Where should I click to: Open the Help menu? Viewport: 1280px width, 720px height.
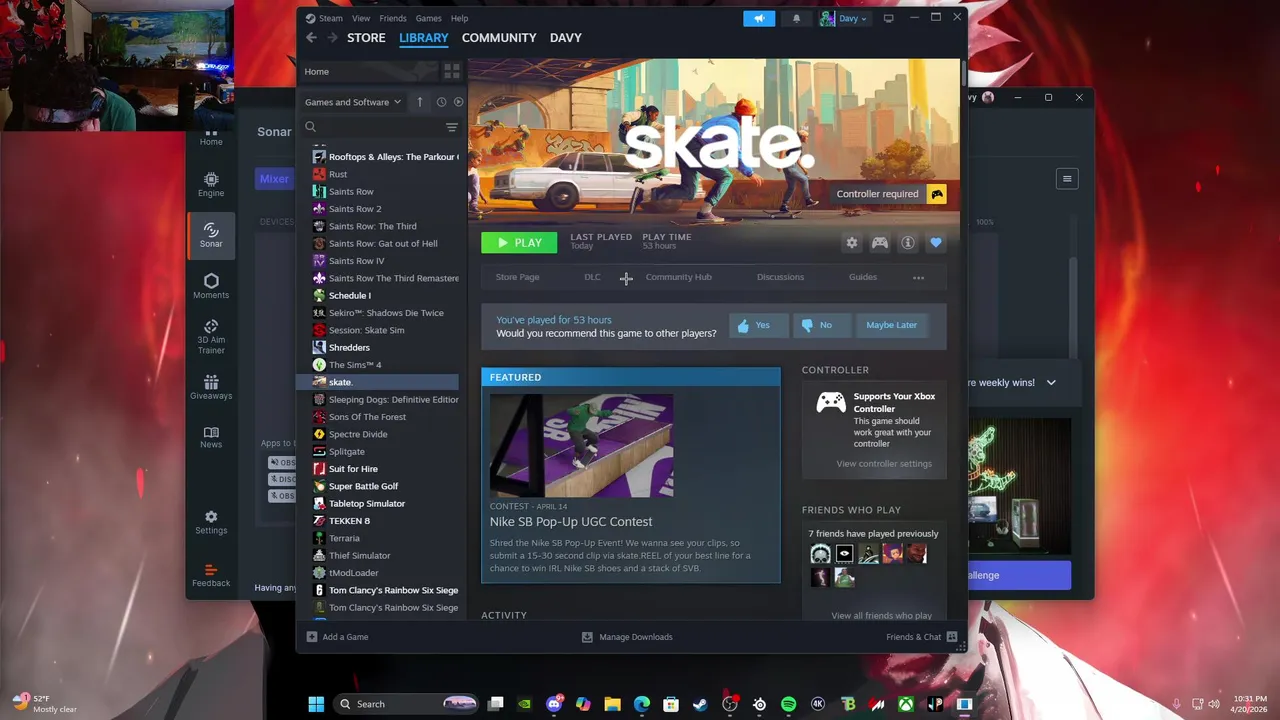click(459, 18)
